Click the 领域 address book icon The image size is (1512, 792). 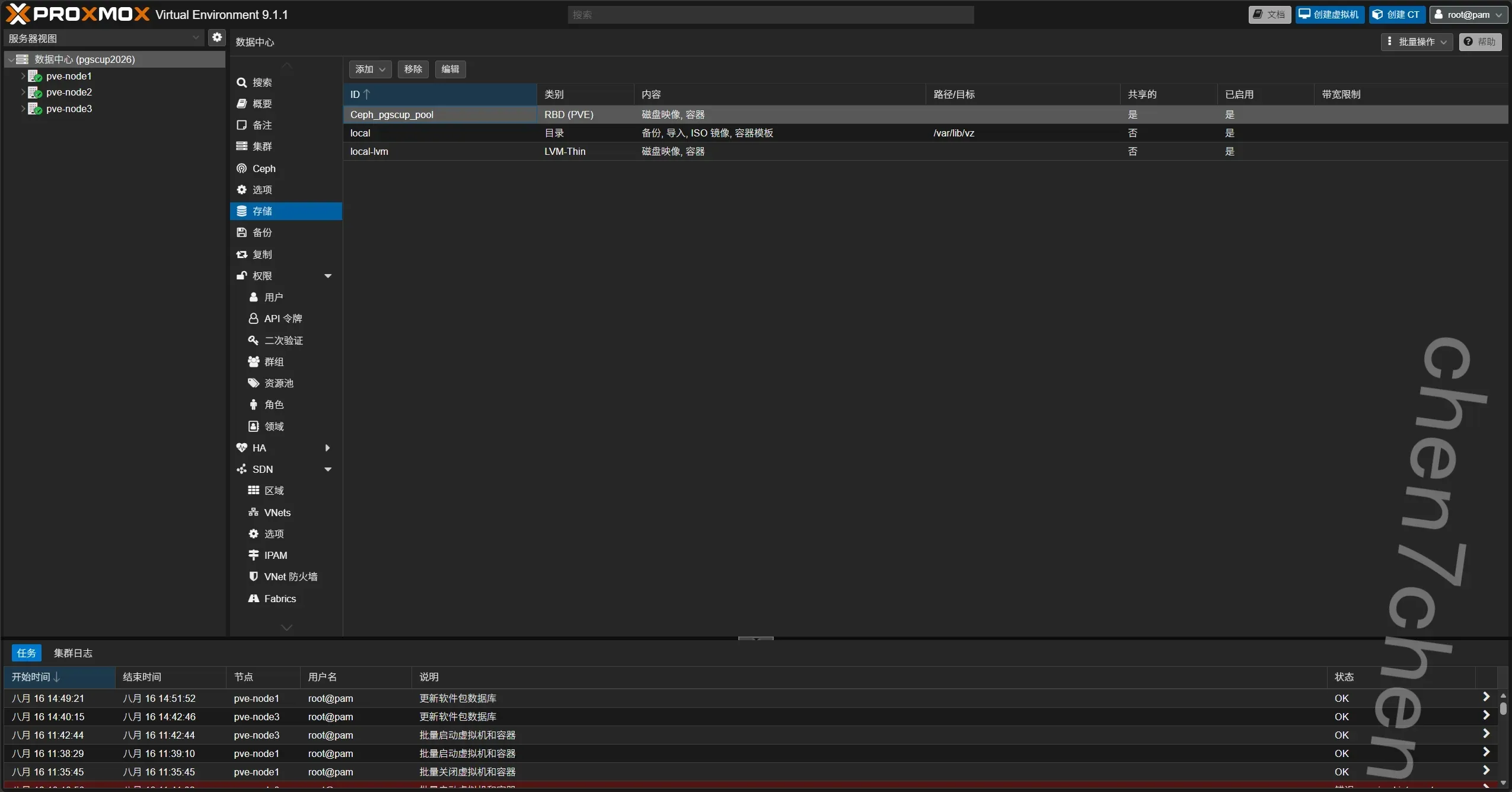254,427
